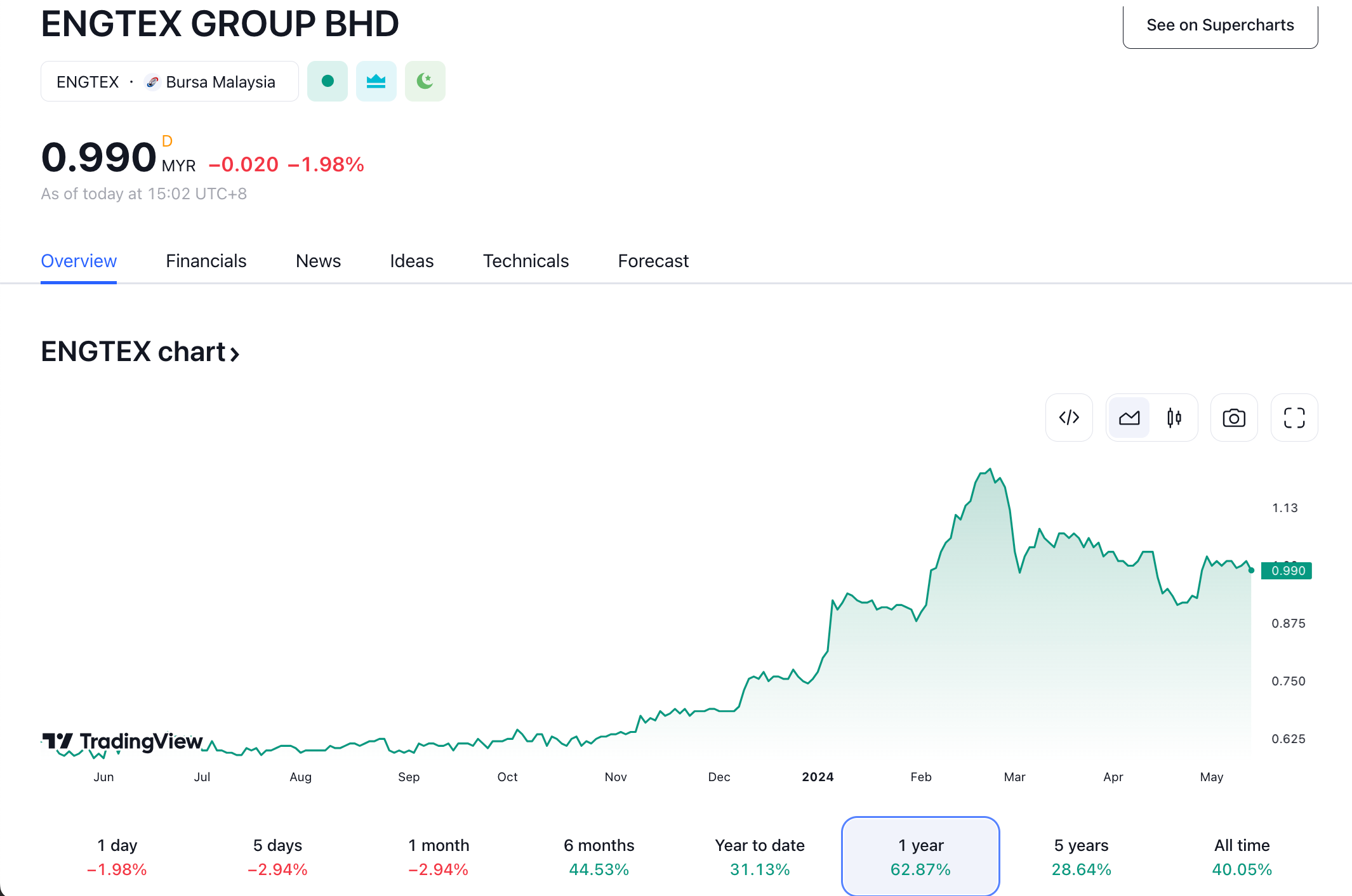
Task: Take a chart snapshot with camera icon
Action: coord(1234,418)
